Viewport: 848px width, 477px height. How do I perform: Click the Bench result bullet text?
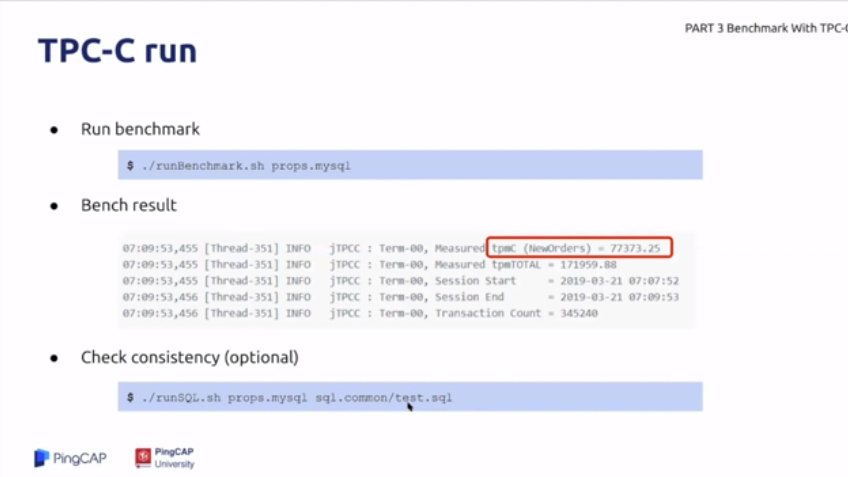(129, 206)
